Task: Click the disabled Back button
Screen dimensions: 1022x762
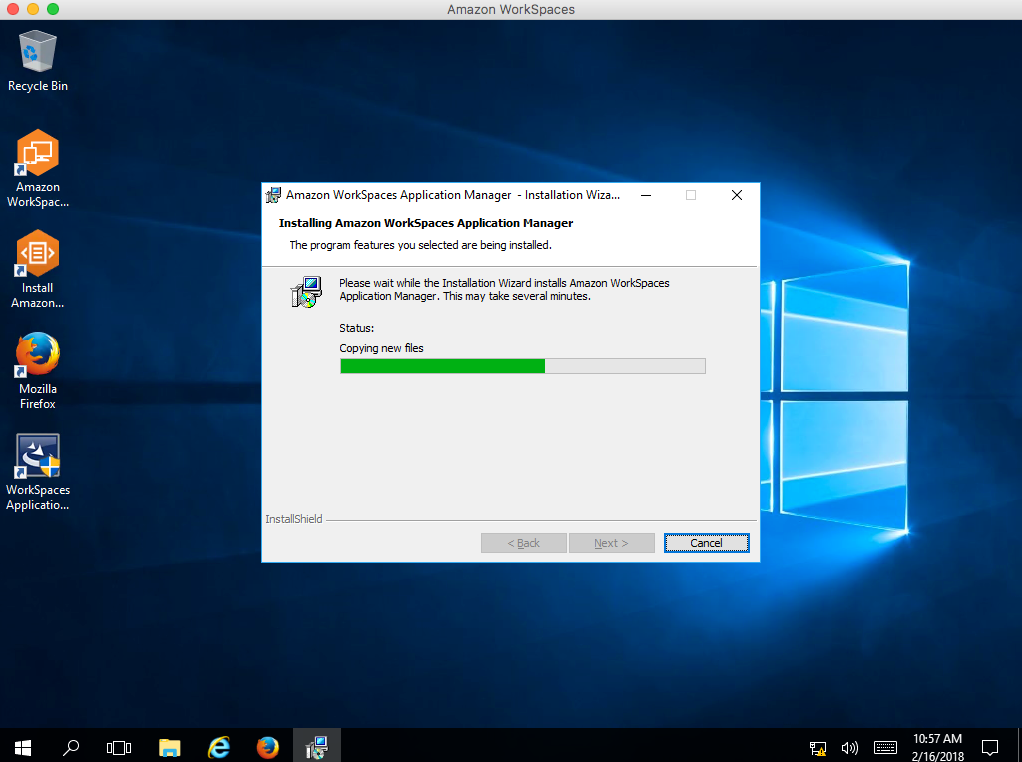Action: (x=523, y=542)
